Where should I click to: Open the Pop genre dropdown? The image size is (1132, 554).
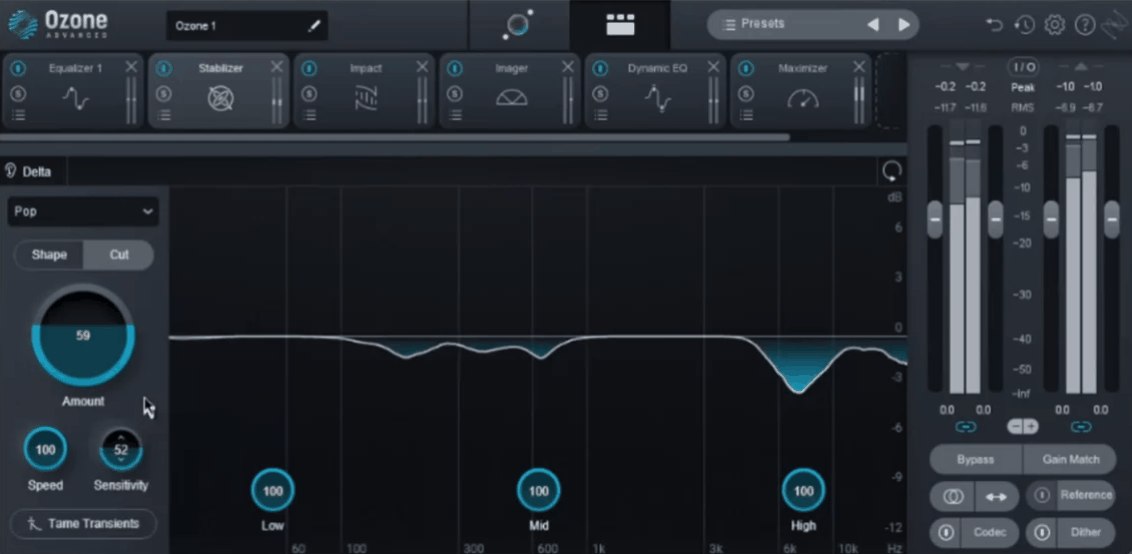coord(83,212)
